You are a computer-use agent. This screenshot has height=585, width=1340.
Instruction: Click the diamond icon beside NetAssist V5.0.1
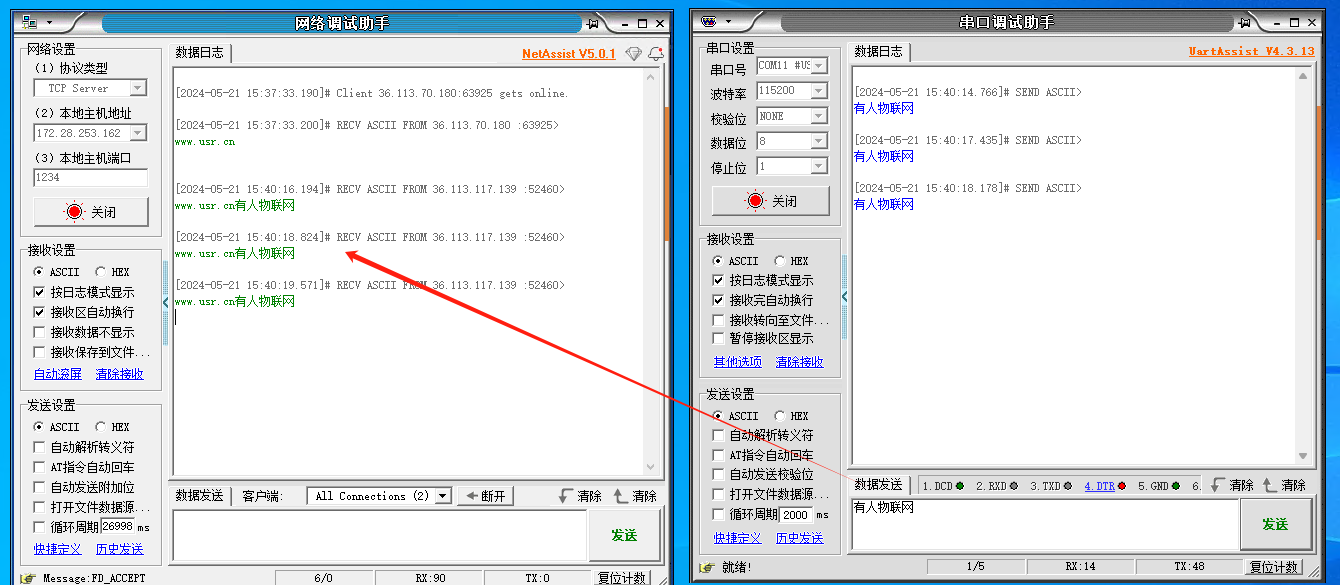click(x=633, y=53)
